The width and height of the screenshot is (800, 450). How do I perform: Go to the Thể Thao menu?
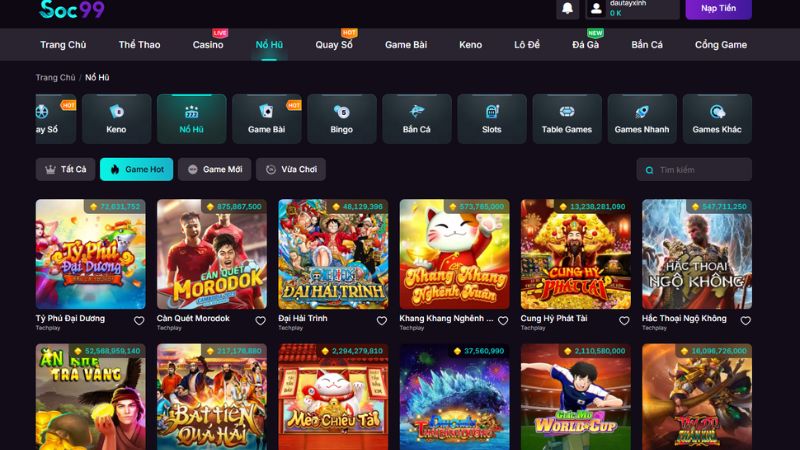(x=139, y=45)
